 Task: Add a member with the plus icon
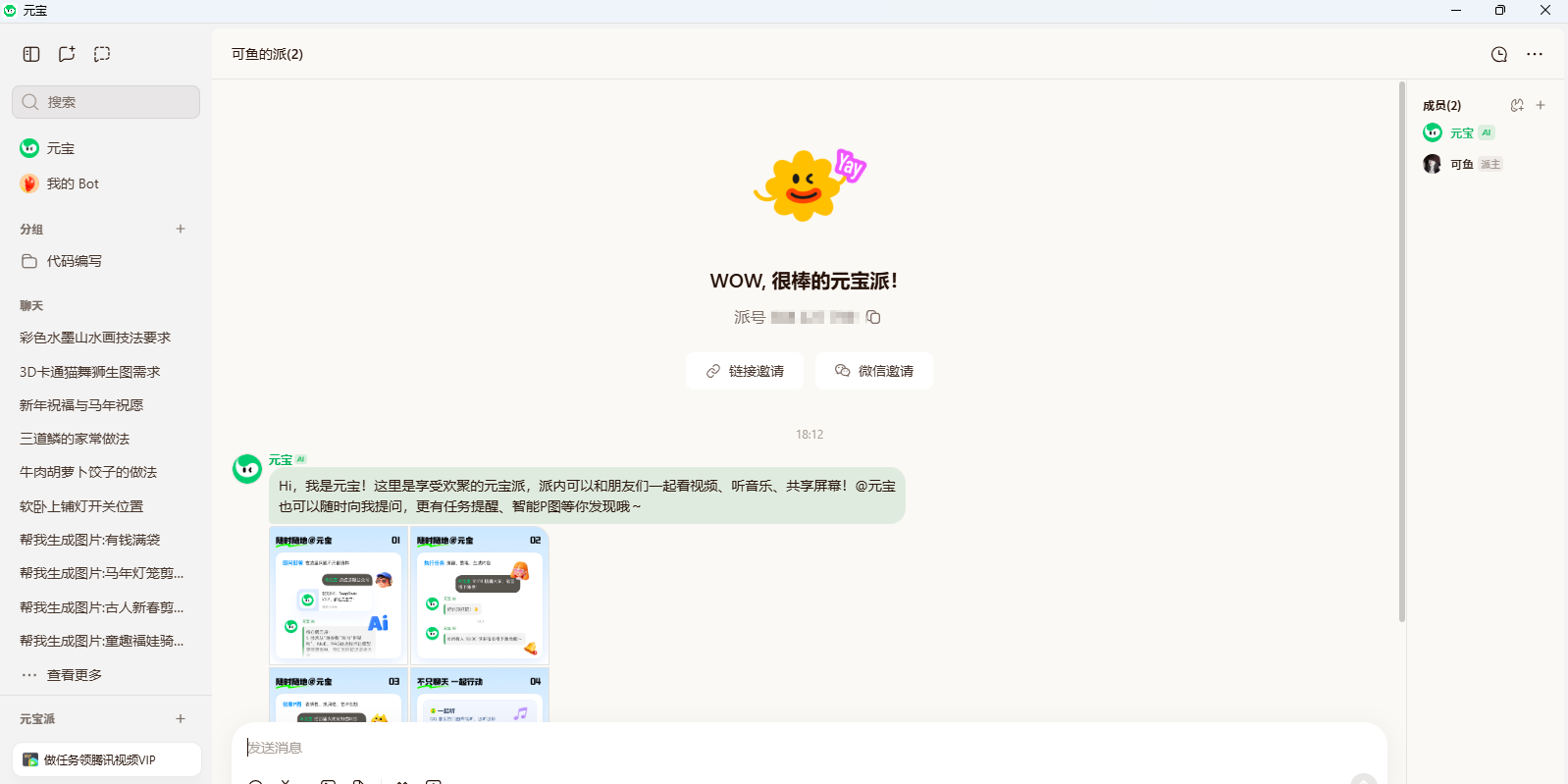tap(1541, 105)
